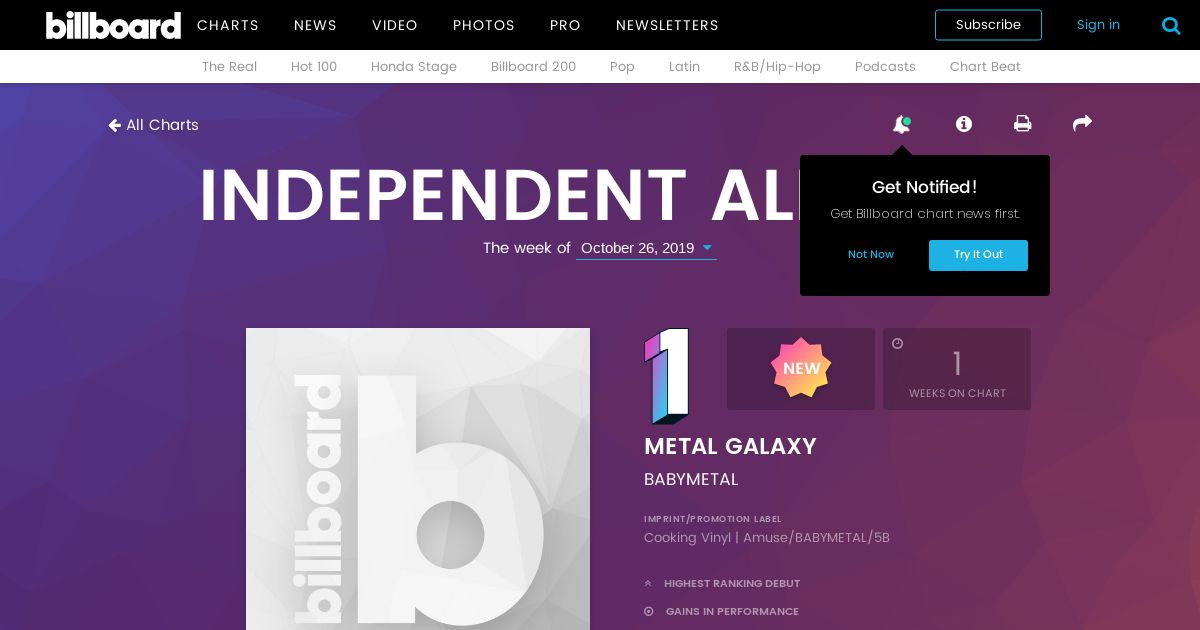Viewport: 1200px width, 630px height.
Task: Click the Highest Ranking Debut label
Action: (x=732, y=583)
